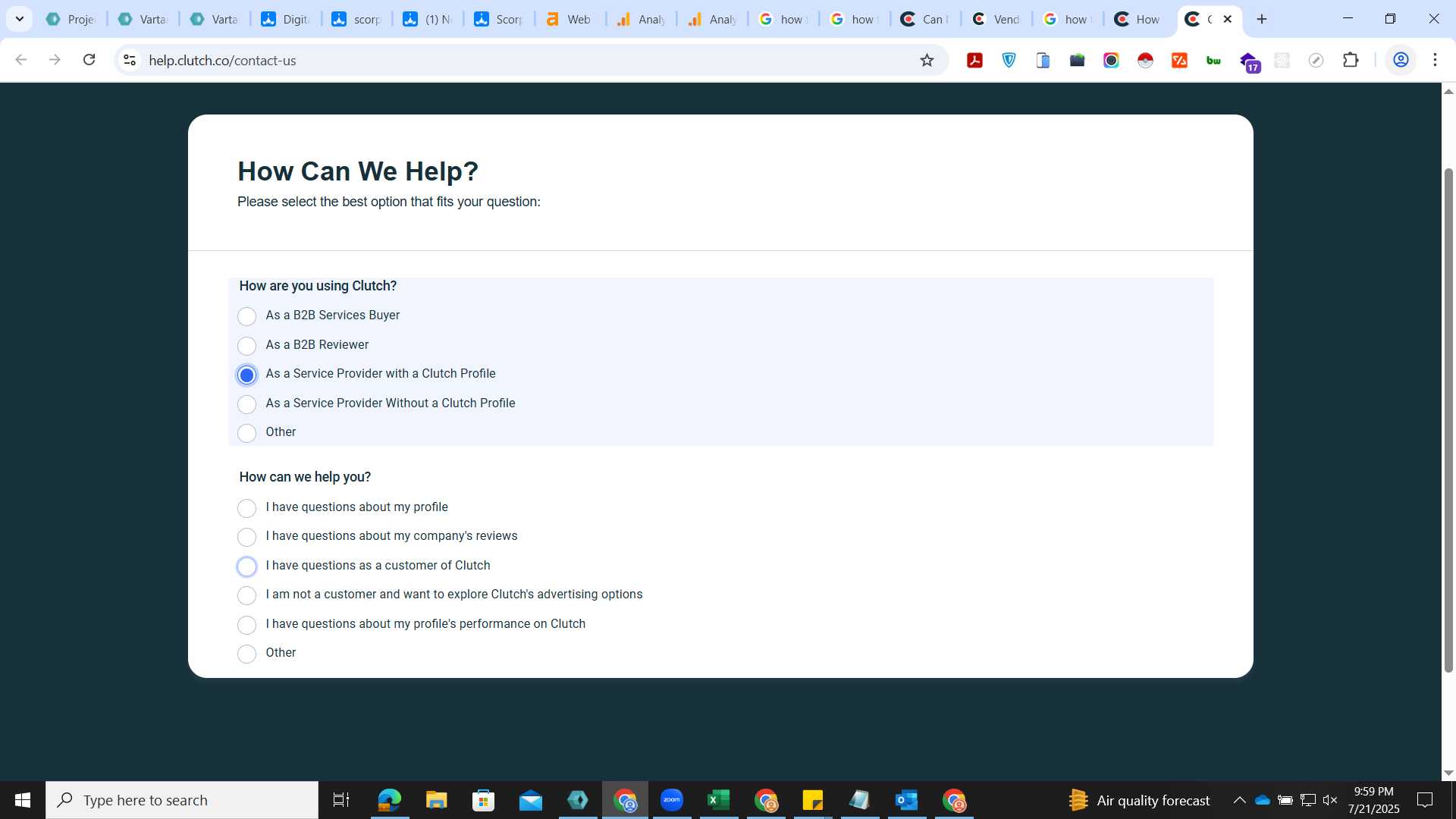Click the scrollbar down arrow
Viewport: 1456px width, 819px height.
pyautogui.click(x=1448, y=773)
